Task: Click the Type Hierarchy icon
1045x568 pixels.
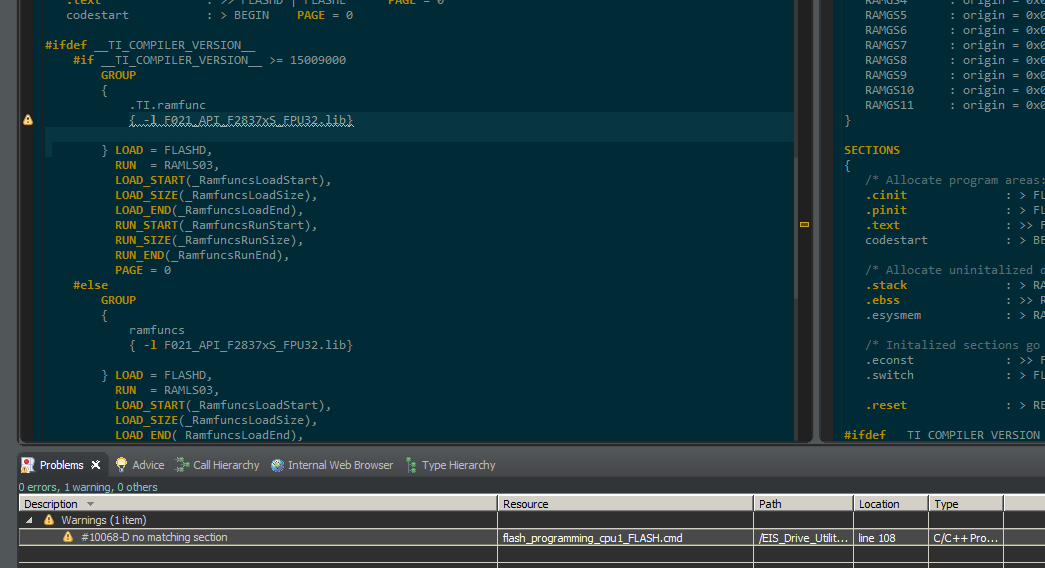Action: pyautogui.click(x=411, y=465)
